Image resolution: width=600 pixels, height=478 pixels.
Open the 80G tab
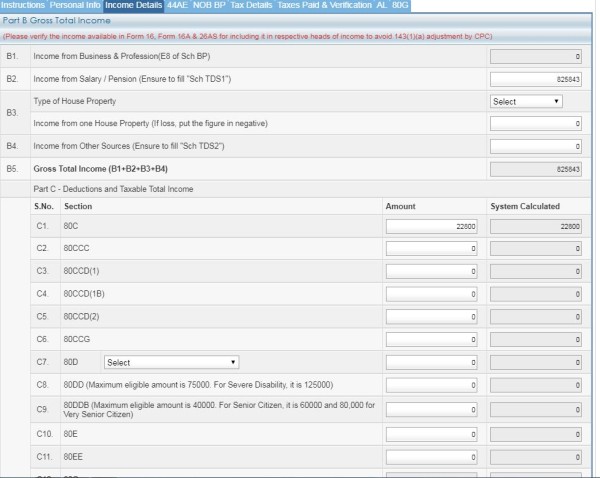point(401,6)
